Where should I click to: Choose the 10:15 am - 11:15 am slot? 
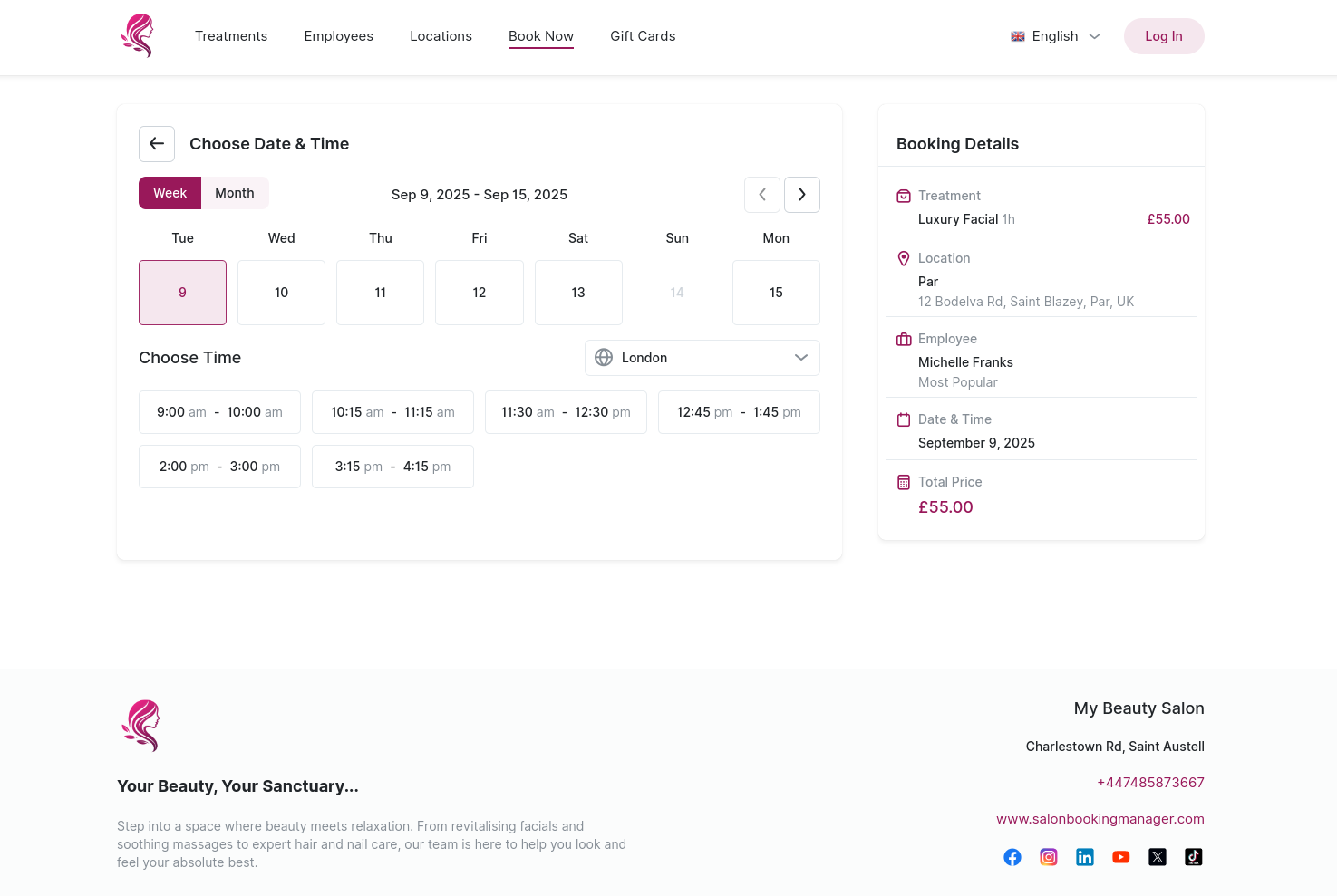392,412
